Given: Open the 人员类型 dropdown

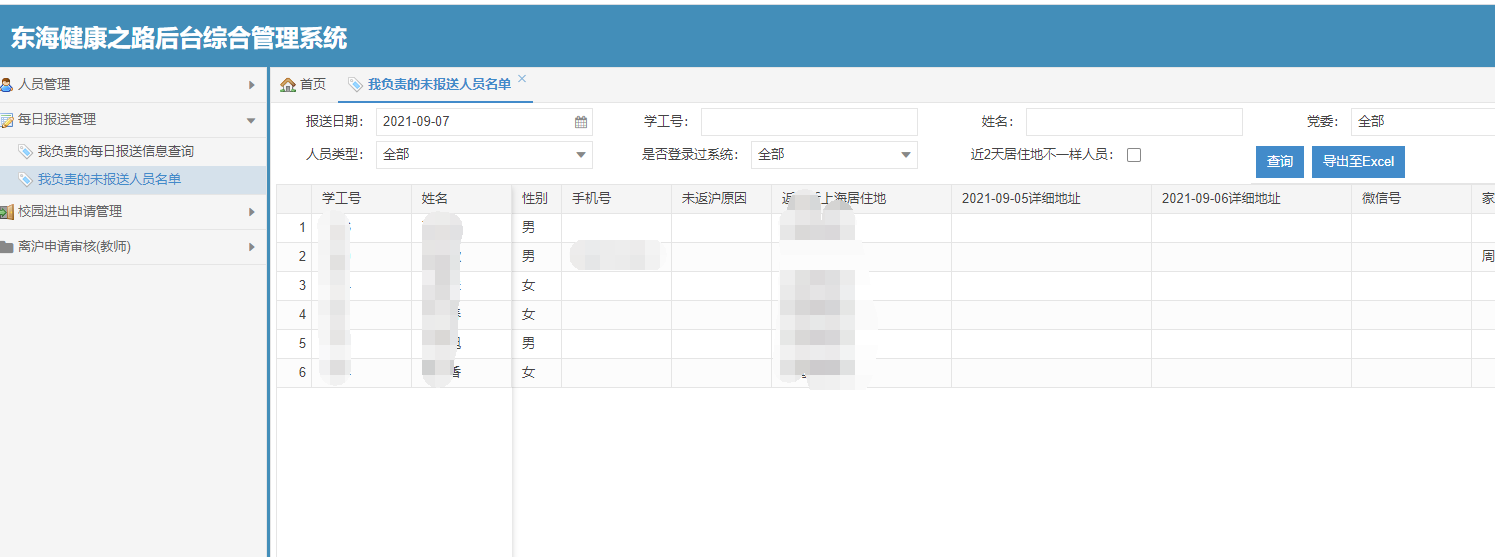Looking at the screenshot, I should 581,155.
